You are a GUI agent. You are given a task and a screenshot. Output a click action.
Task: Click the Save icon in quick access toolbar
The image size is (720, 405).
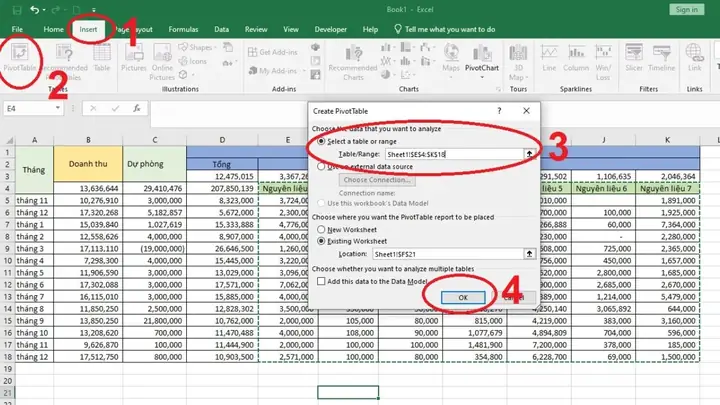tap(17, 10)
